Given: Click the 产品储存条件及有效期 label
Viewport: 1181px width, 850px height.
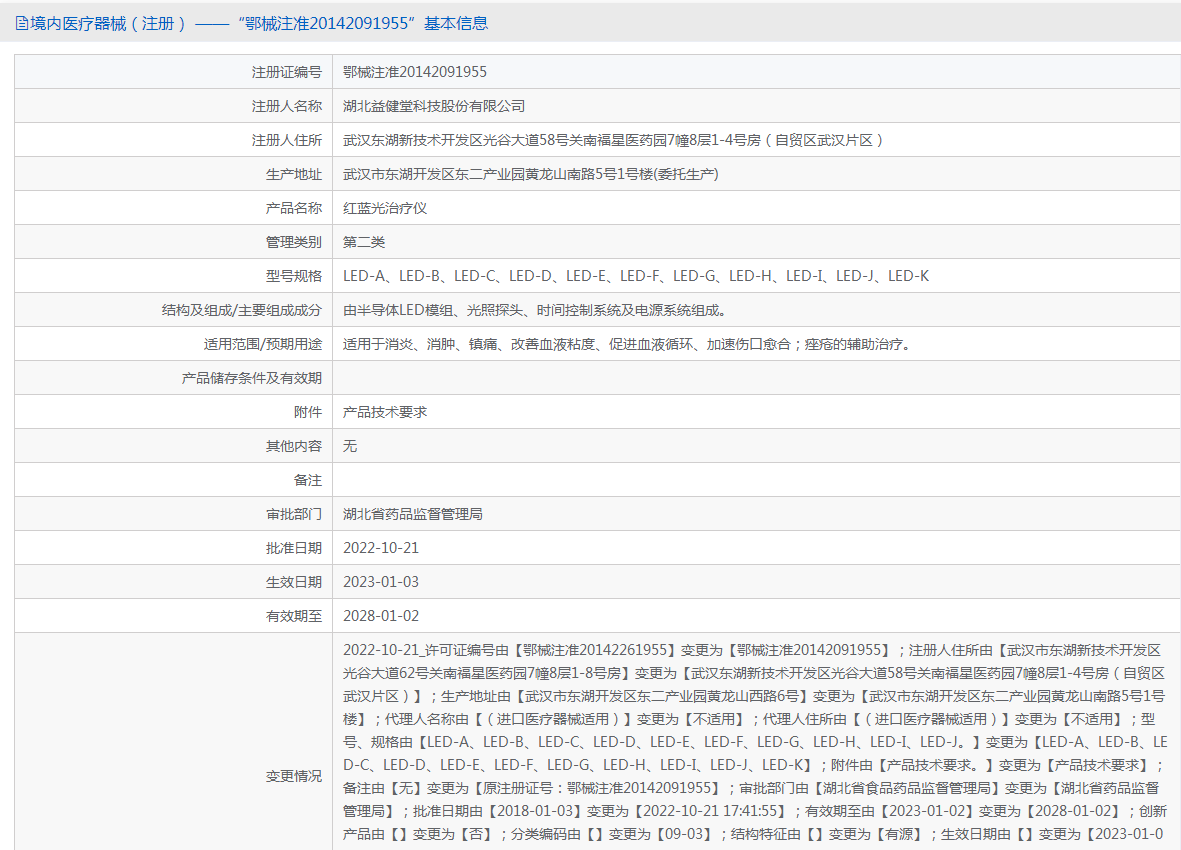Looking at the screenshot, I should pyautogui.click(x=252, y=378).
